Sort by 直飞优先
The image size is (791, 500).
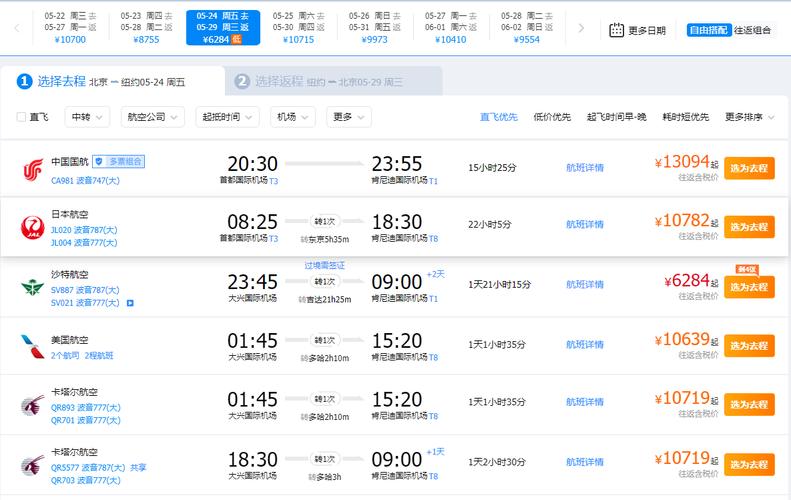(498, 117)
